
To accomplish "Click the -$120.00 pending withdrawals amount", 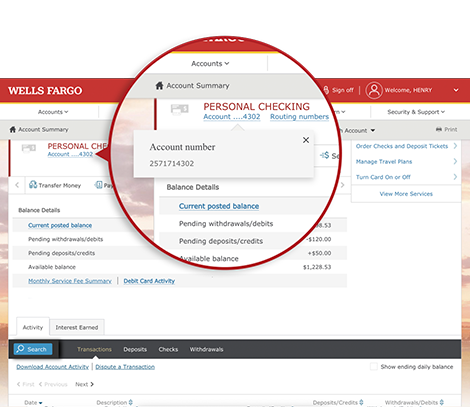I will 319,239.
